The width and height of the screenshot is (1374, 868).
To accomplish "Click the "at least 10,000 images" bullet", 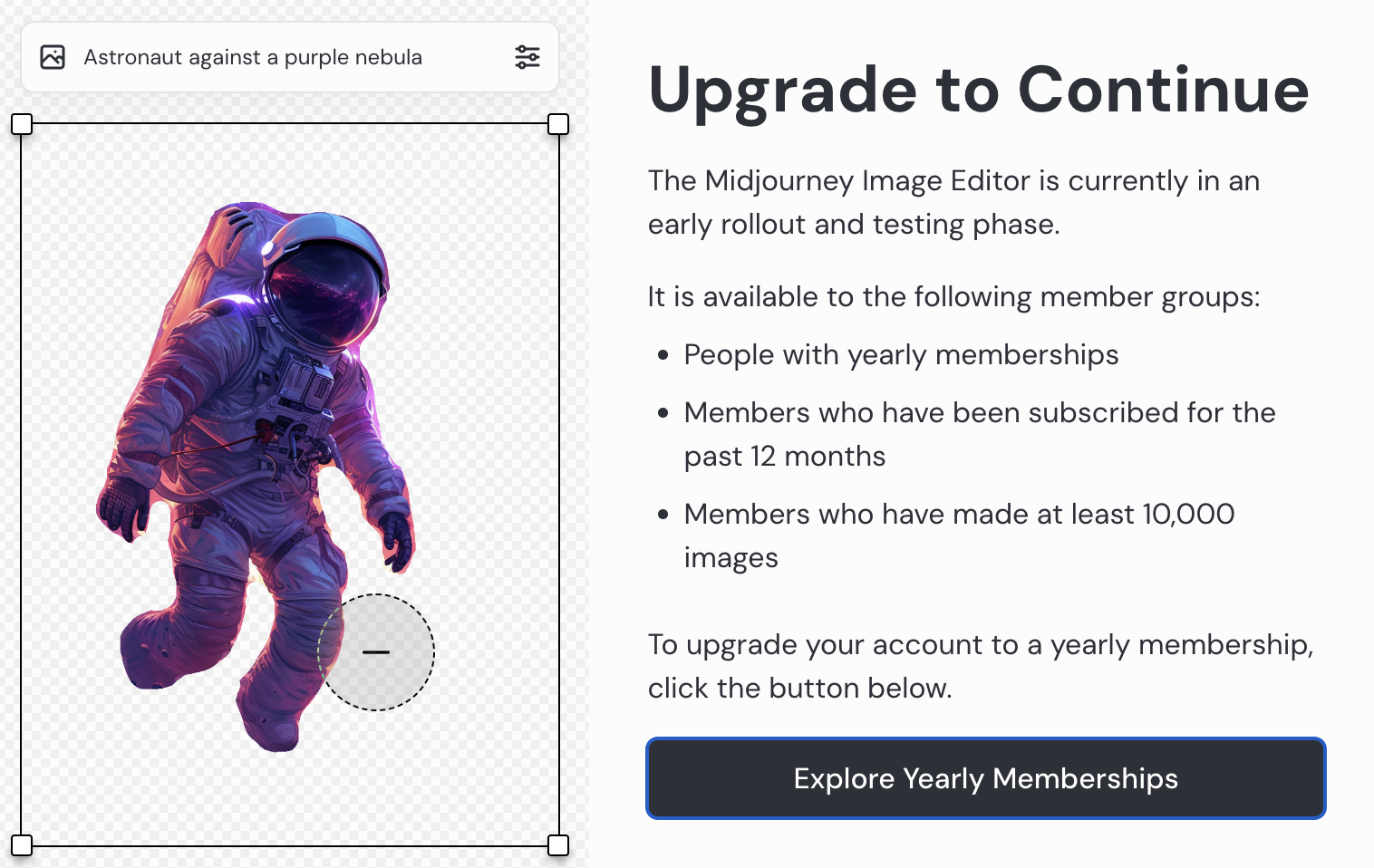I will click(959, 535).
